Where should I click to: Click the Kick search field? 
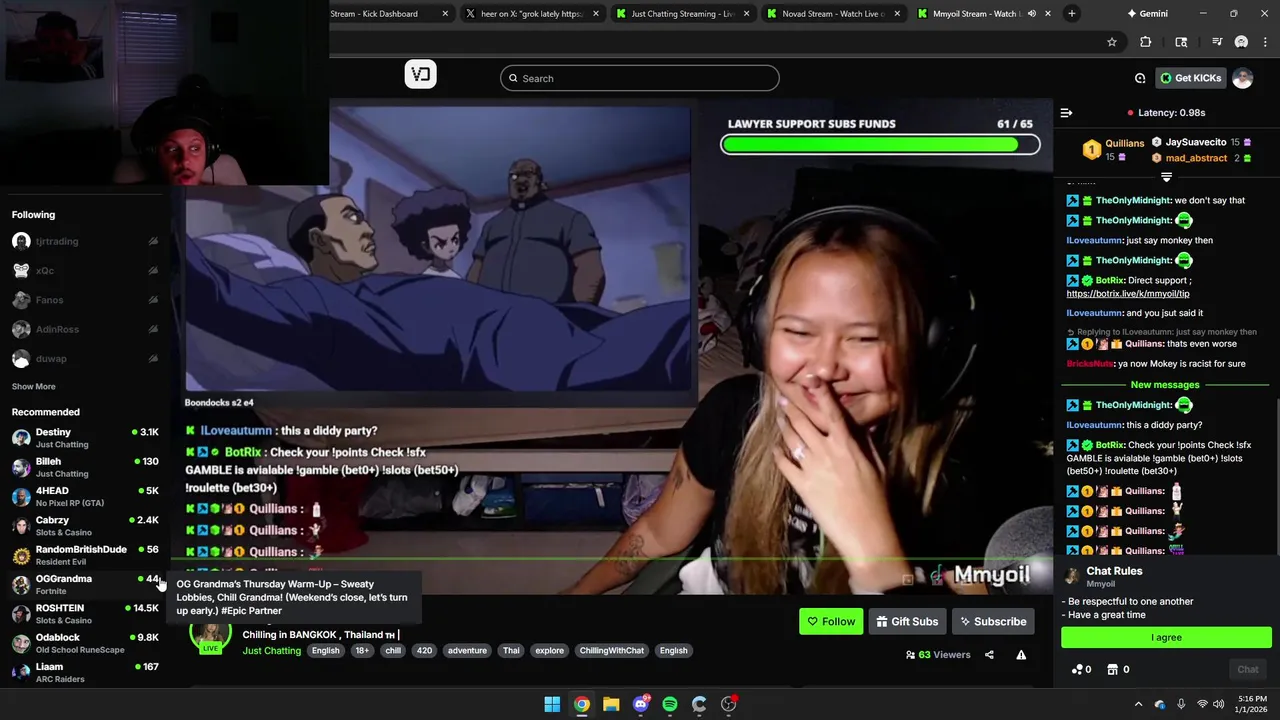pos(640,78)
